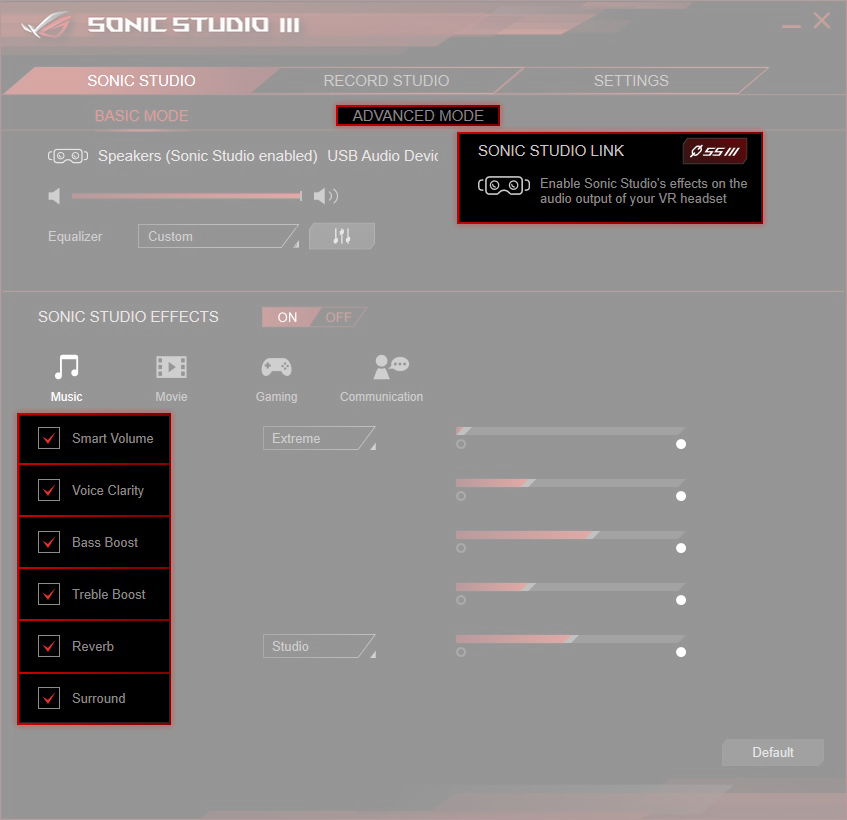
Task: Click the Sonic Studio Link SSIII badge
Action: (x=714, y=151)
